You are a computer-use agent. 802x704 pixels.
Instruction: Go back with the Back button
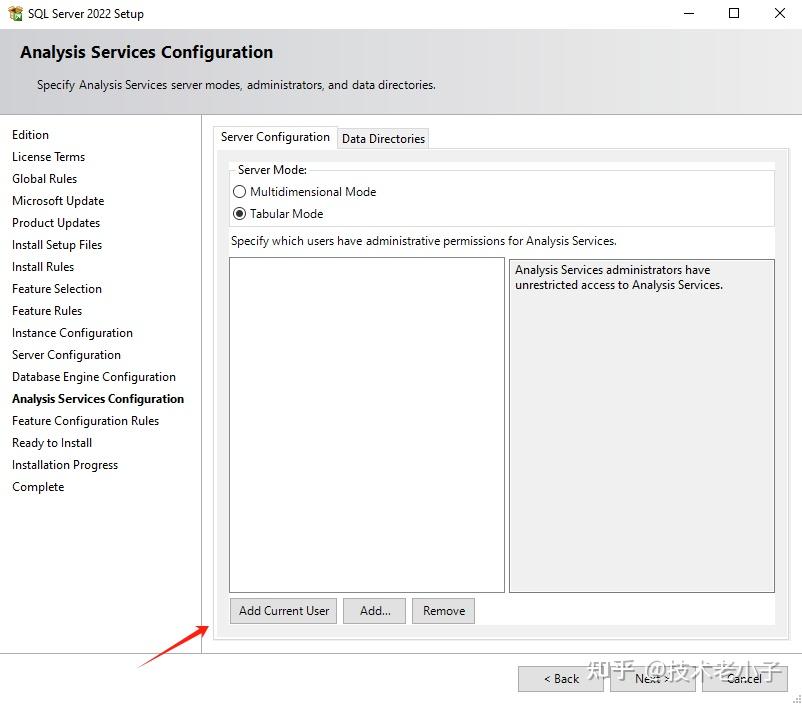coord(561,679)
